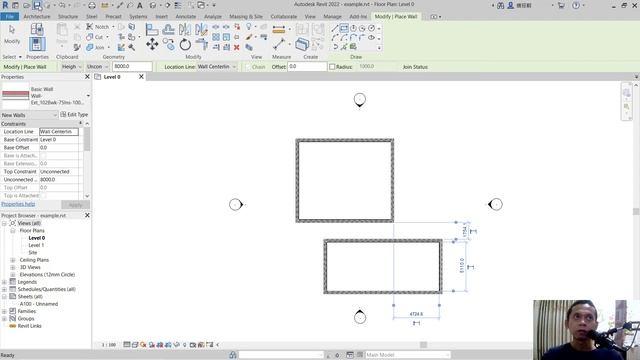Click the Cope Notch tool
The height and width of the screenshot is (360, 640).
point(98,27)
